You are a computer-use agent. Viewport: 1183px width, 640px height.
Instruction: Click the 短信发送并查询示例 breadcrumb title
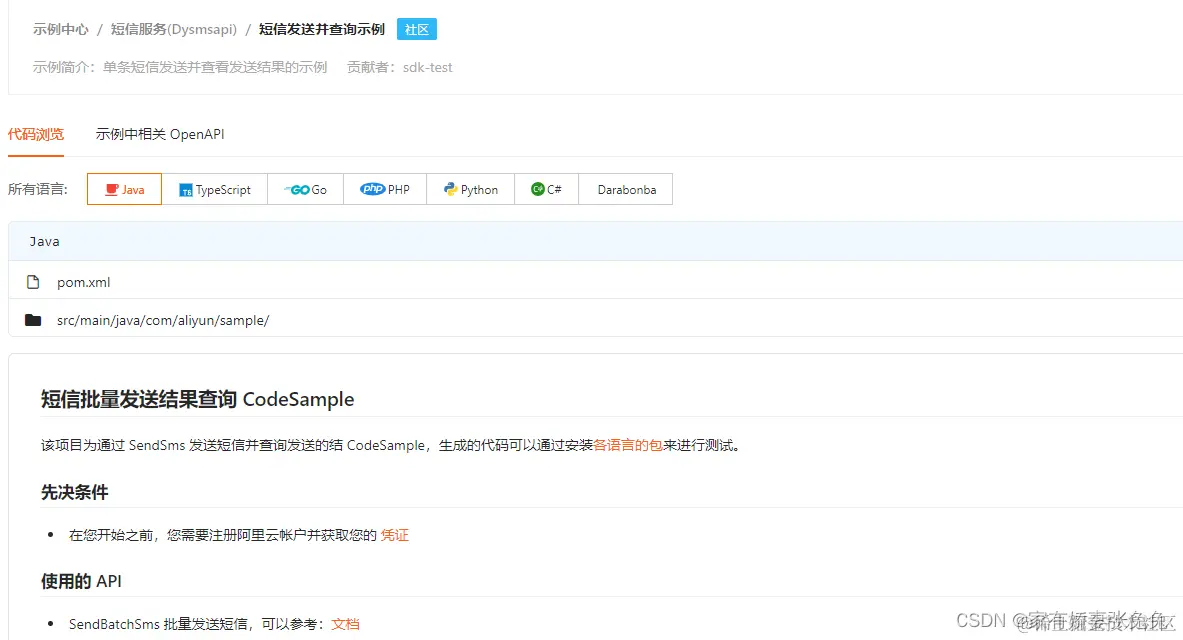pos(322,29)
